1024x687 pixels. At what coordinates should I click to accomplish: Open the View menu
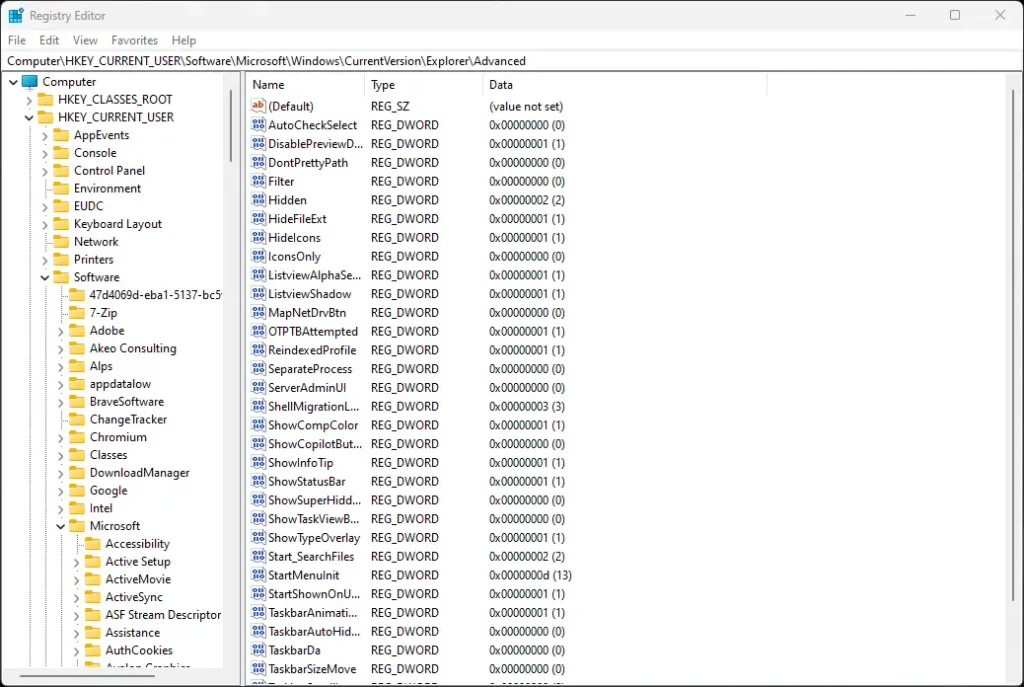(x=85, y=40)
